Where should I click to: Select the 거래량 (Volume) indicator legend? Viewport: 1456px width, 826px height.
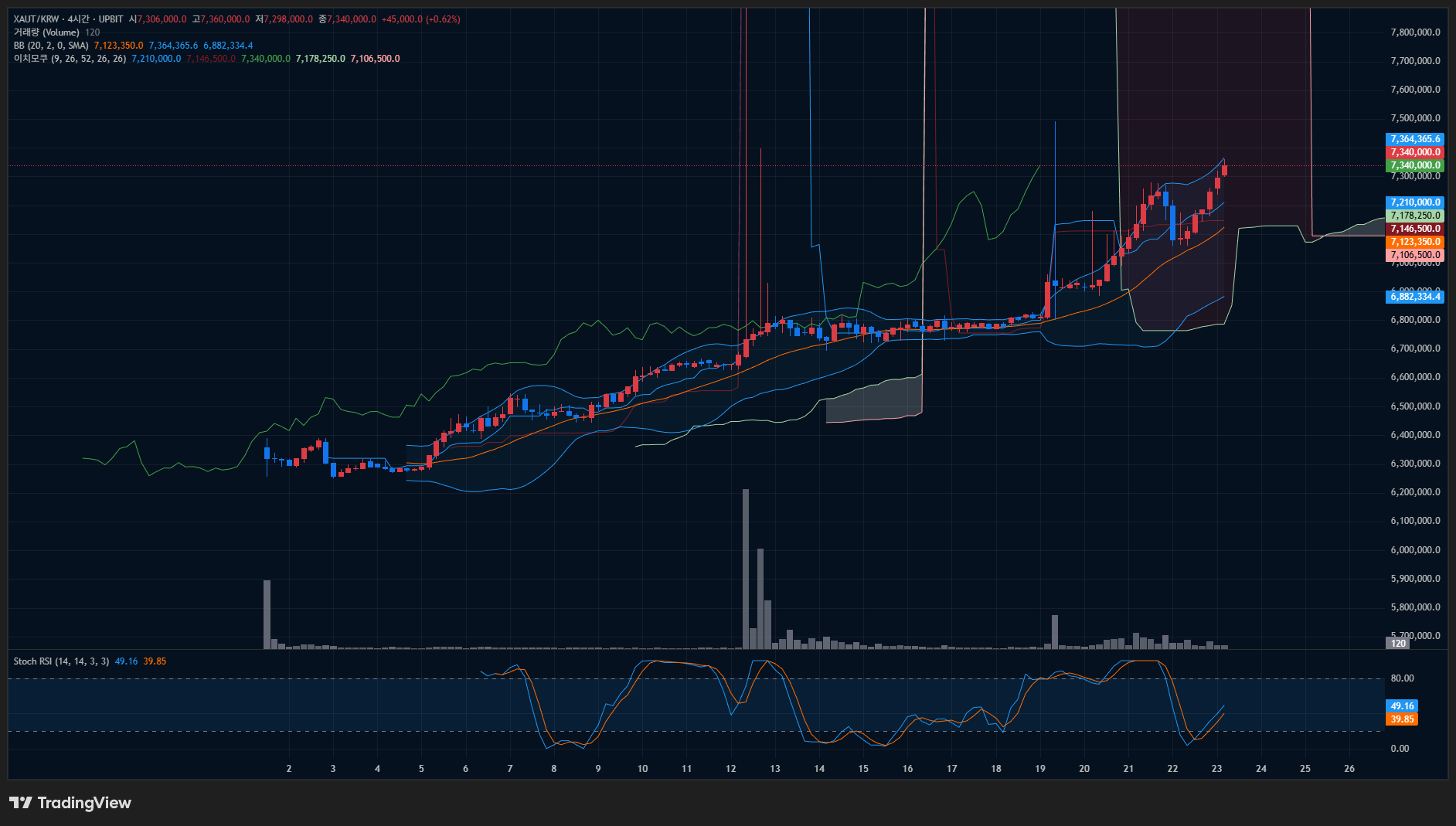(x=46, y=32)
